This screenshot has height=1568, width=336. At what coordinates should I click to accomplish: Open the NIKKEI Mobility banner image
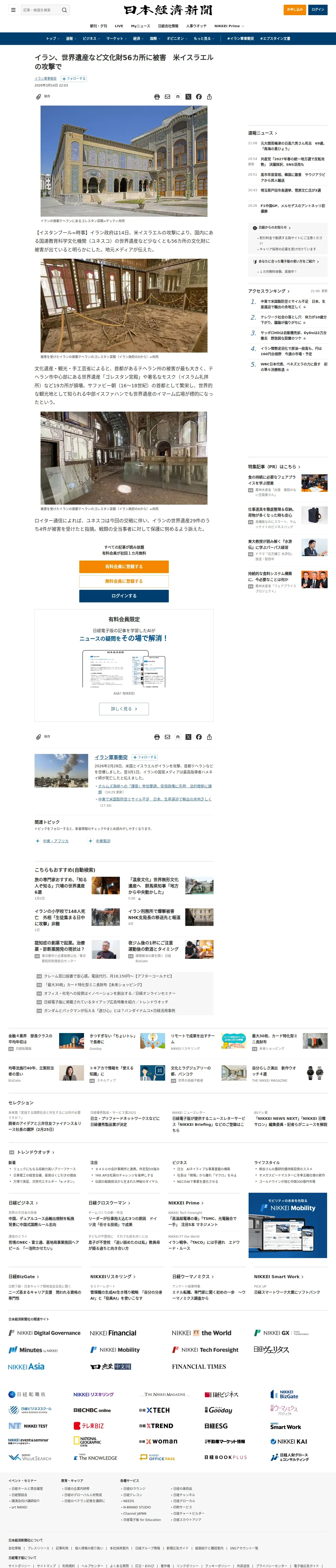point(288,1225)
